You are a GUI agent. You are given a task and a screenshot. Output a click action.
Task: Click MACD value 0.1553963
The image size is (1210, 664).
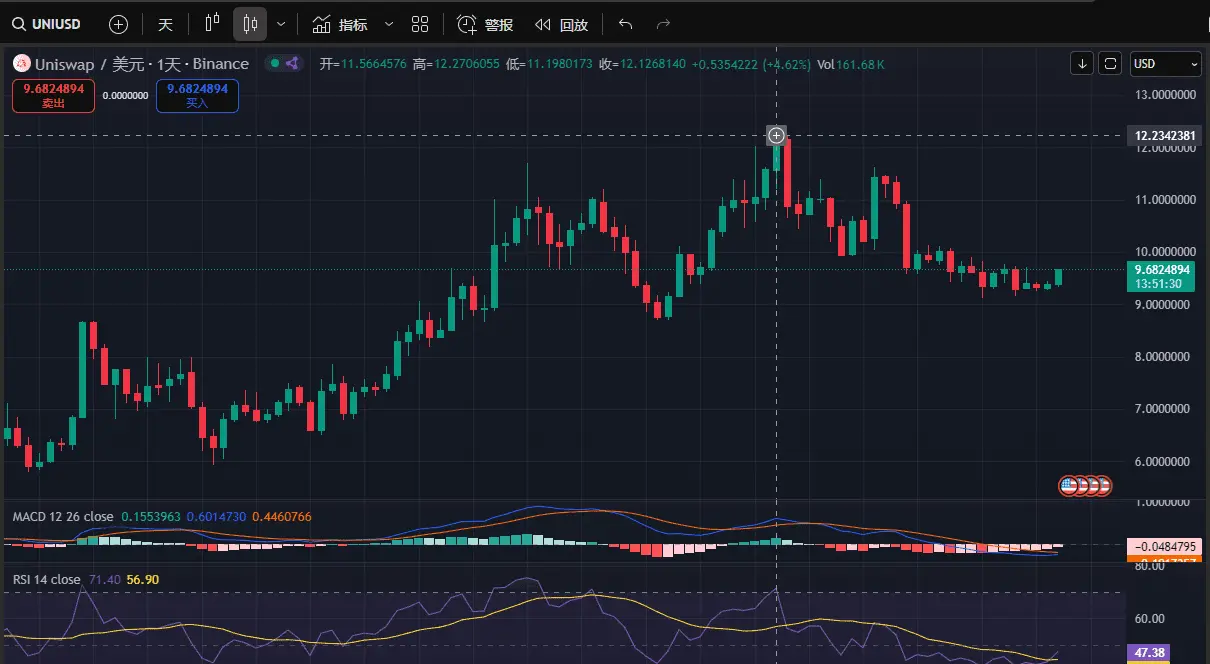[x=151, y=517]
